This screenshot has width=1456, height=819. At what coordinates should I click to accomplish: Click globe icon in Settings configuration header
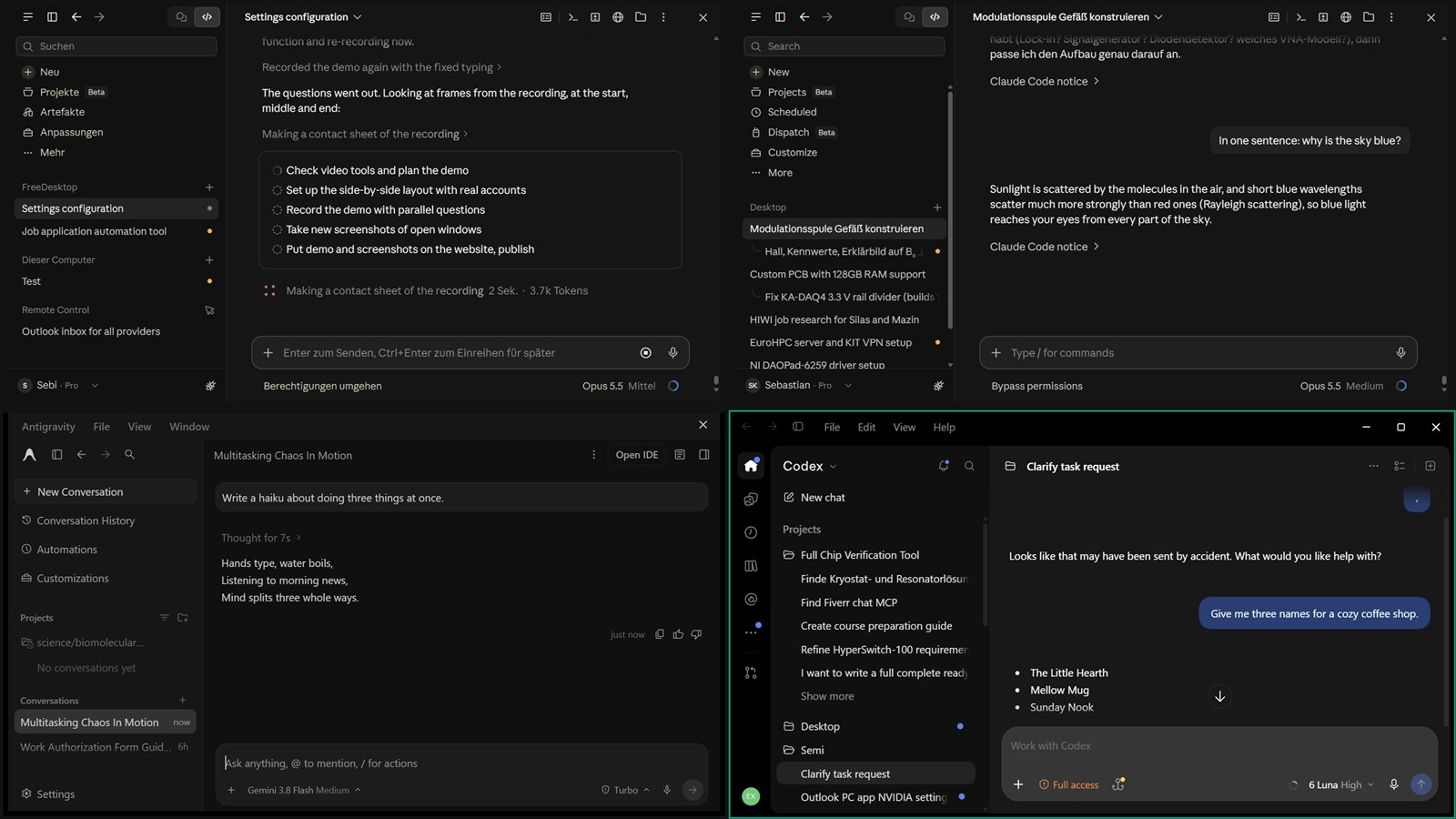point(618,17)
